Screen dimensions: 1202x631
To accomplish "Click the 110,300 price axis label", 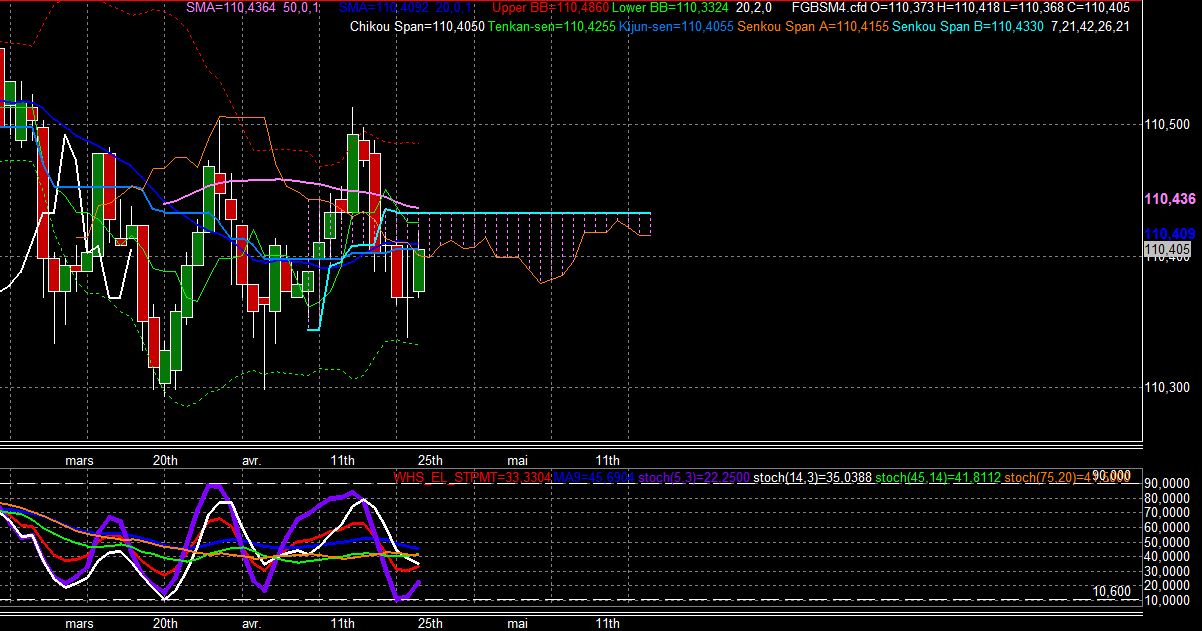I will point(1167,387).
